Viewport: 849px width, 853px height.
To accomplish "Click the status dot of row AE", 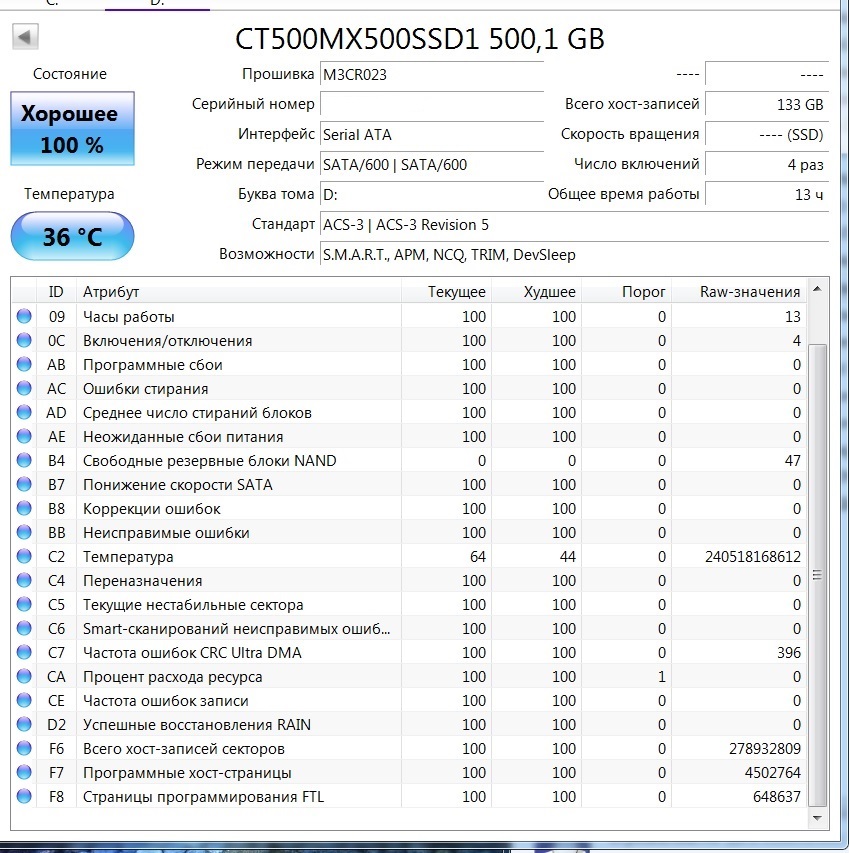I will tap(24, 436).
